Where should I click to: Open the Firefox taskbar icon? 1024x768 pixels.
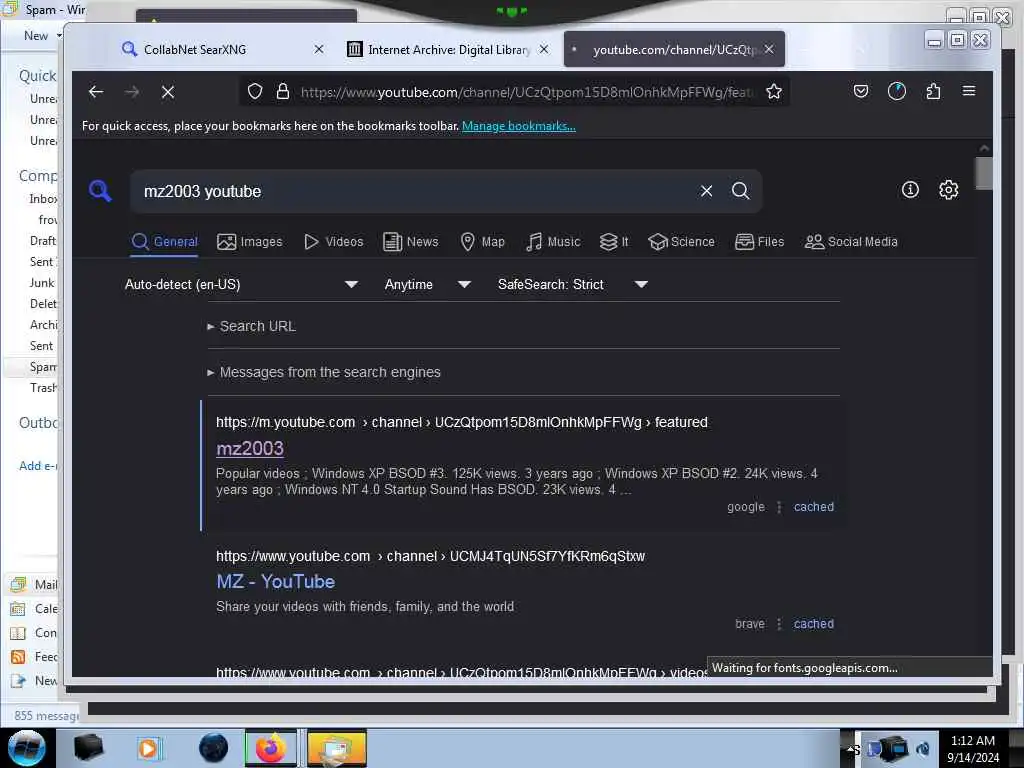pos(270,748)
